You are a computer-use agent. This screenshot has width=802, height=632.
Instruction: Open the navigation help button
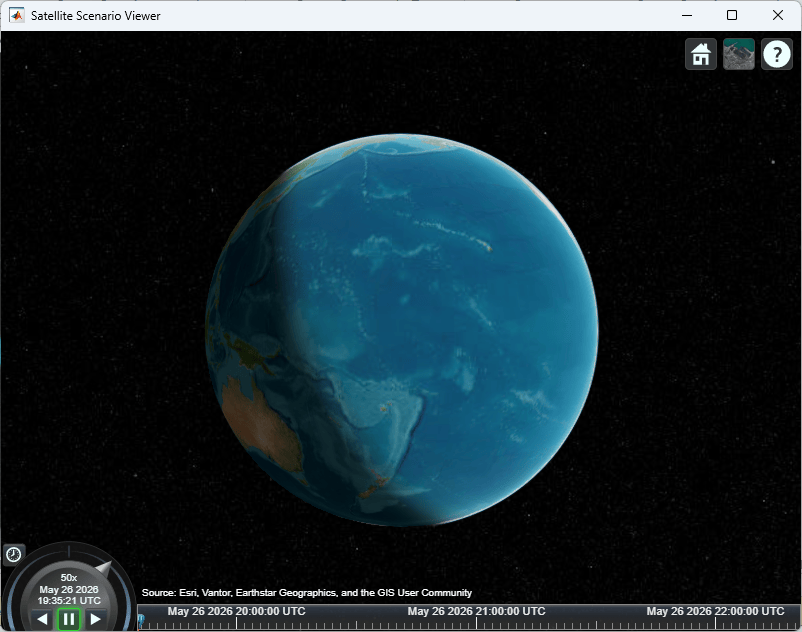pos(777,54)
